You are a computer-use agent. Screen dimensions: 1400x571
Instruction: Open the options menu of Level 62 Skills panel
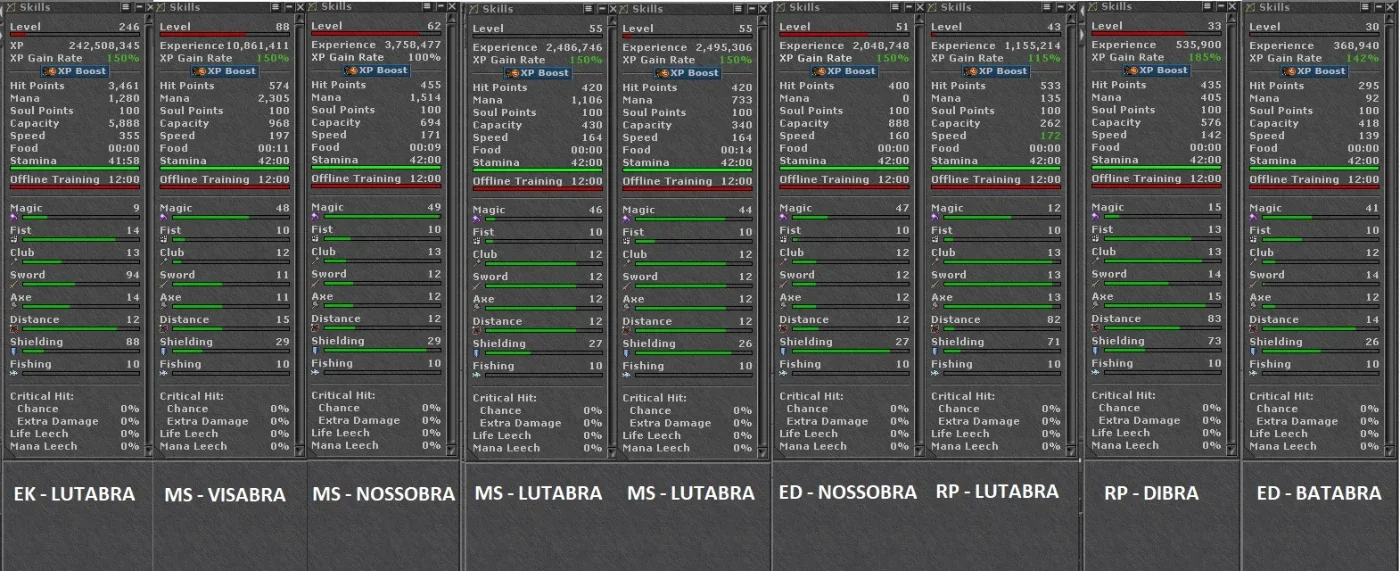click(x=426, y=7)
